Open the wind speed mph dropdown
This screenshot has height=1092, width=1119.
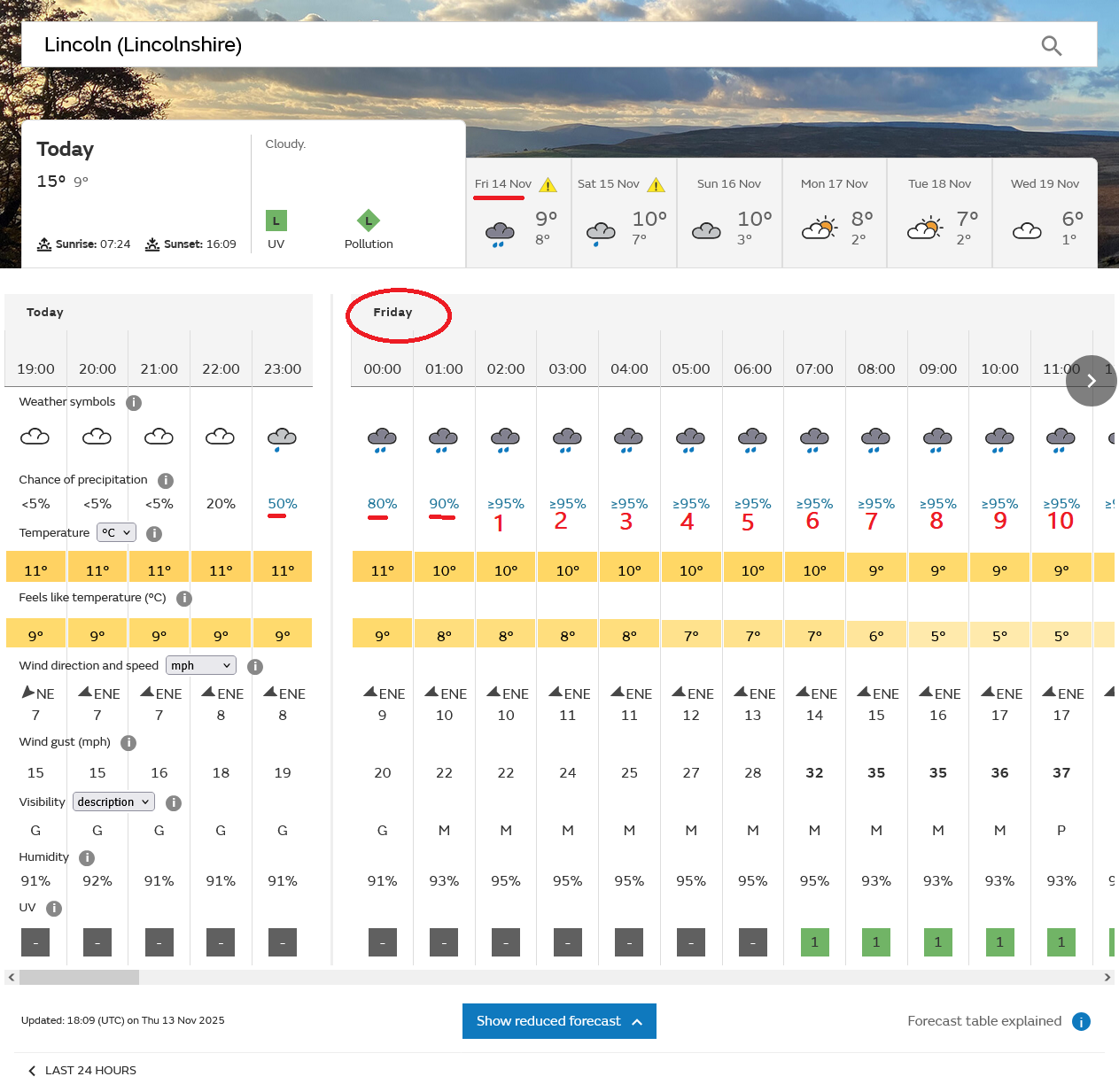coord(201,666)
